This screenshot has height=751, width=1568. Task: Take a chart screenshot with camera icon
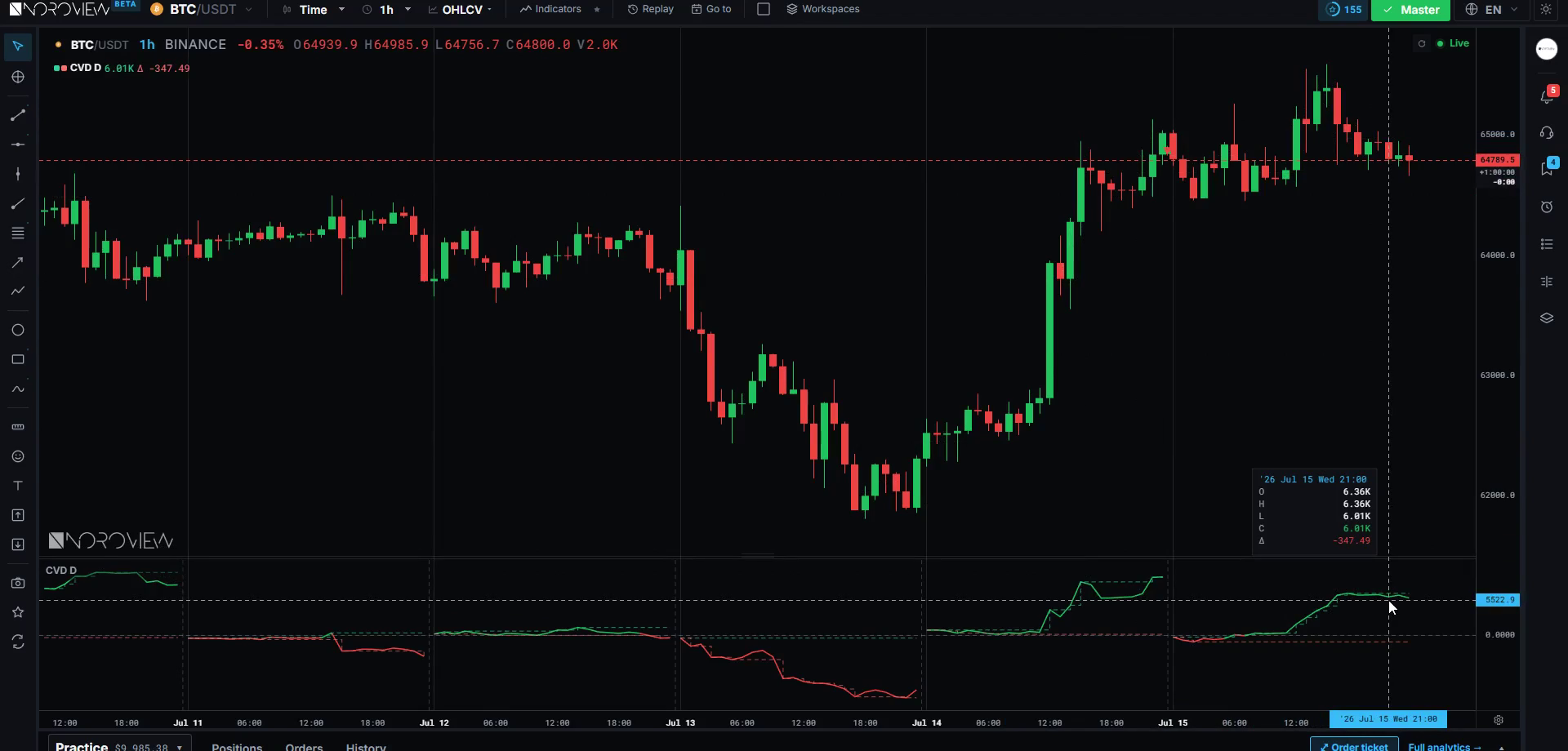pos(18,583)
